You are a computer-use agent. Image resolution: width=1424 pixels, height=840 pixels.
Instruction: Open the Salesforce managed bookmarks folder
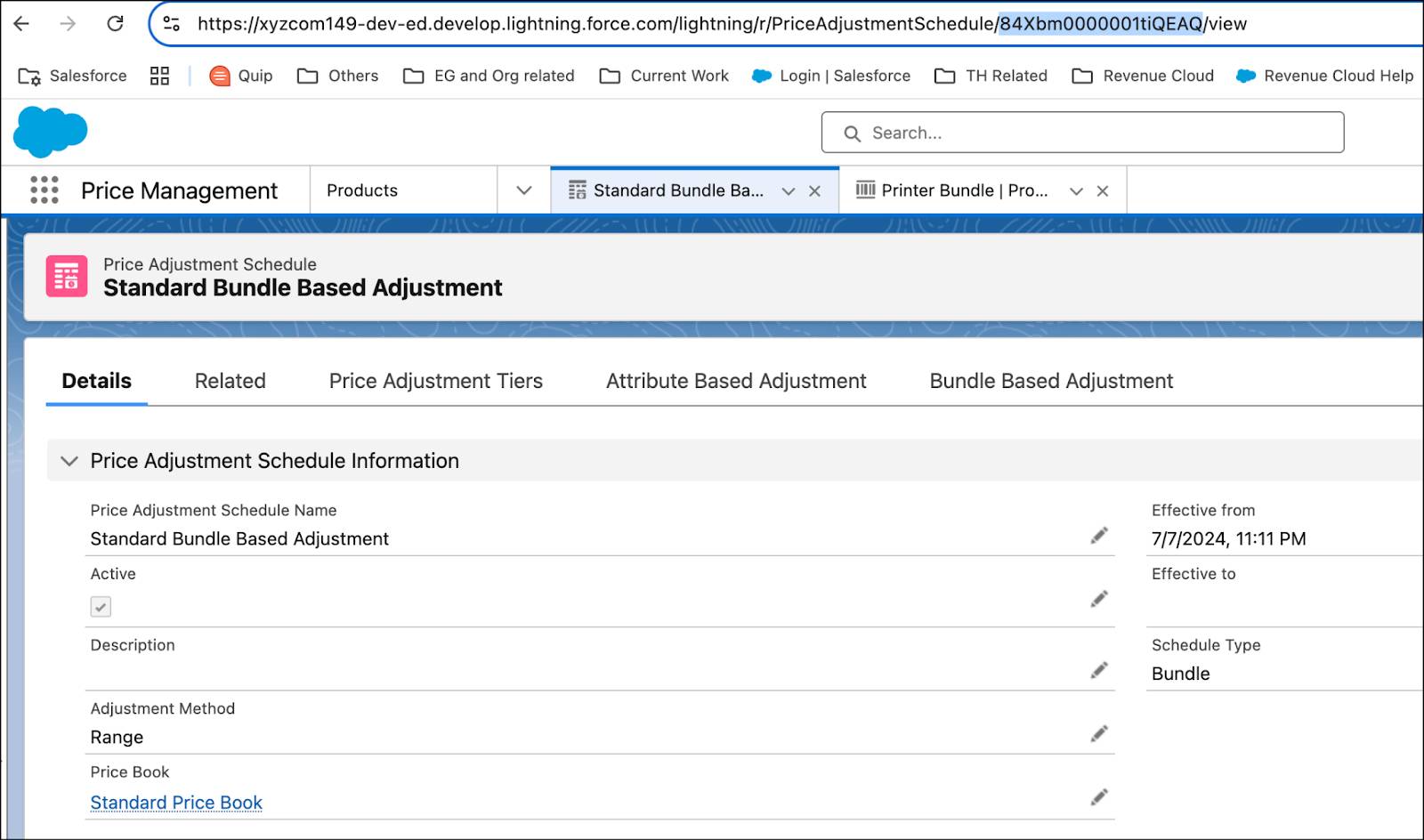pyautogui.click(x=72, y=76)
